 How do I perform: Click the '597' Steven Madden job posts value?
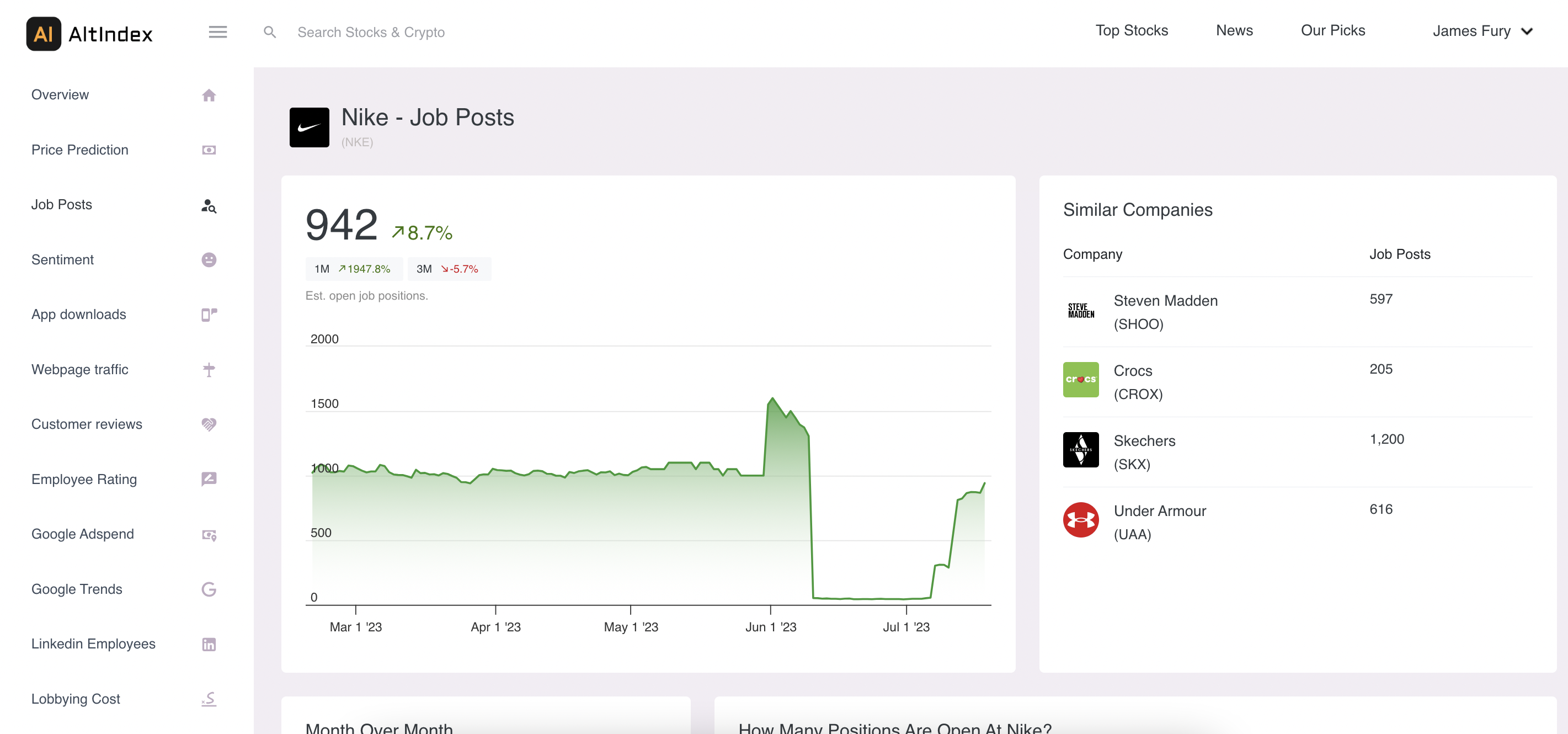coord(1380,300)
